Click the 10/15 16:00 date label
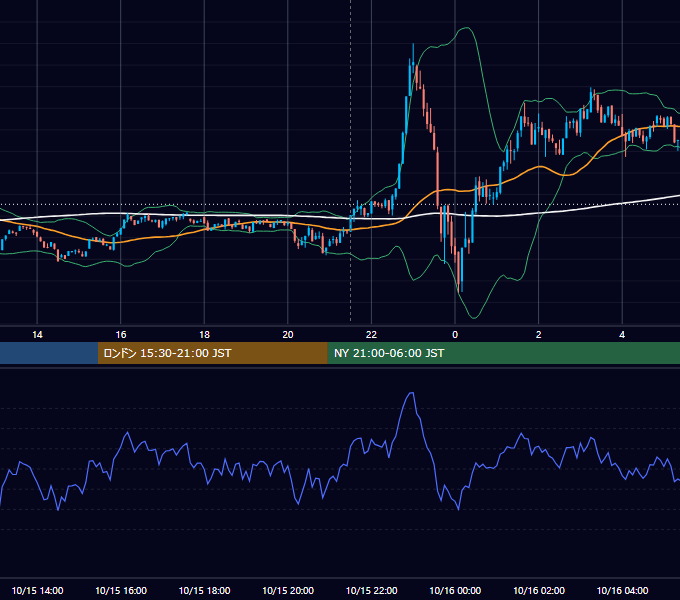 coord(121,590)
